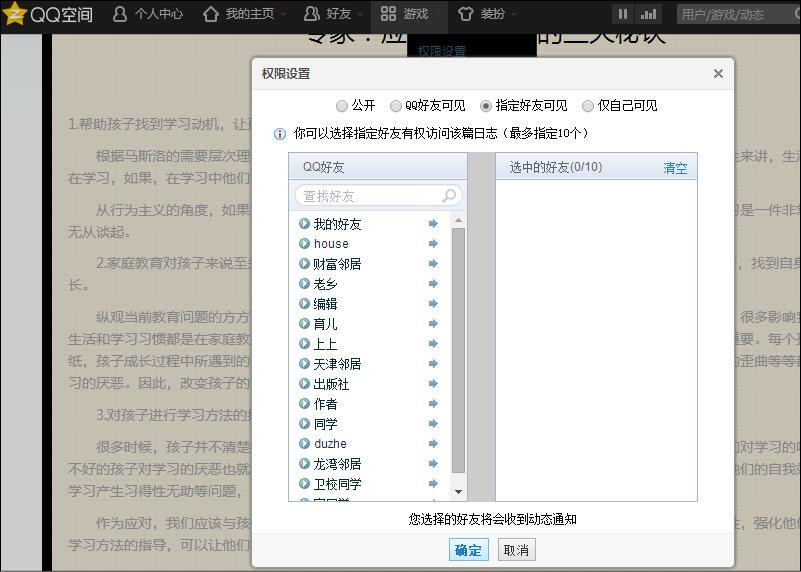Open 个人中心 in the top navigation

click(x=148, y=14)
